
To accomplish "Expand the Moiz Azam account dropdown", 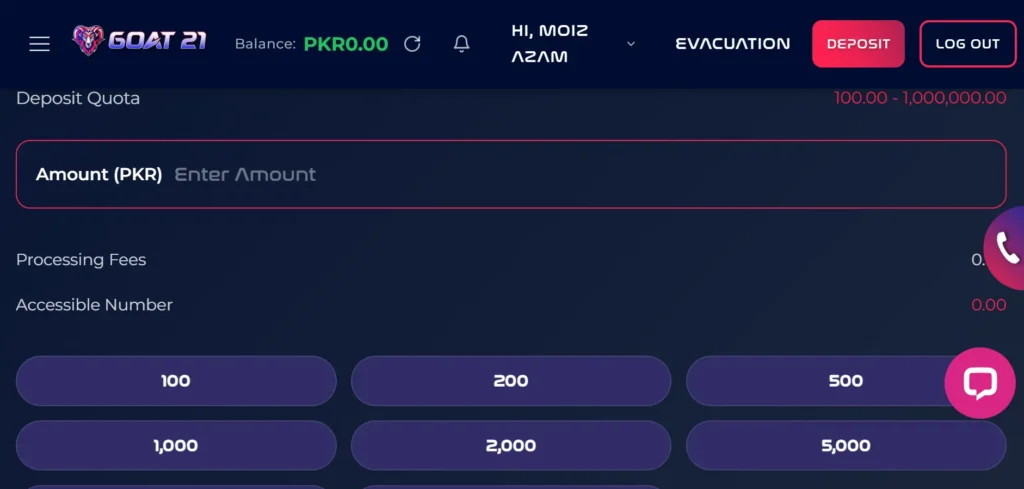I will pyautogui.click(x=631, y=44).
